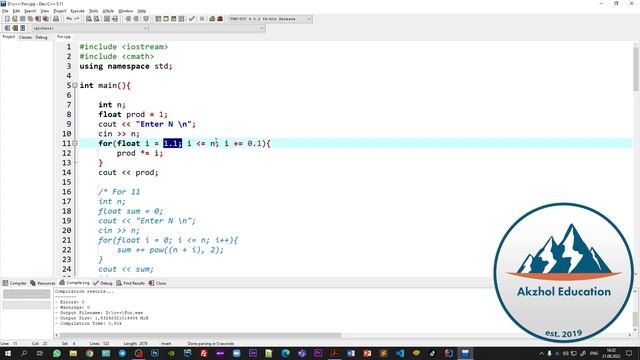
Task: Open the Find Results bottom tab
Action: coord(131,283)
